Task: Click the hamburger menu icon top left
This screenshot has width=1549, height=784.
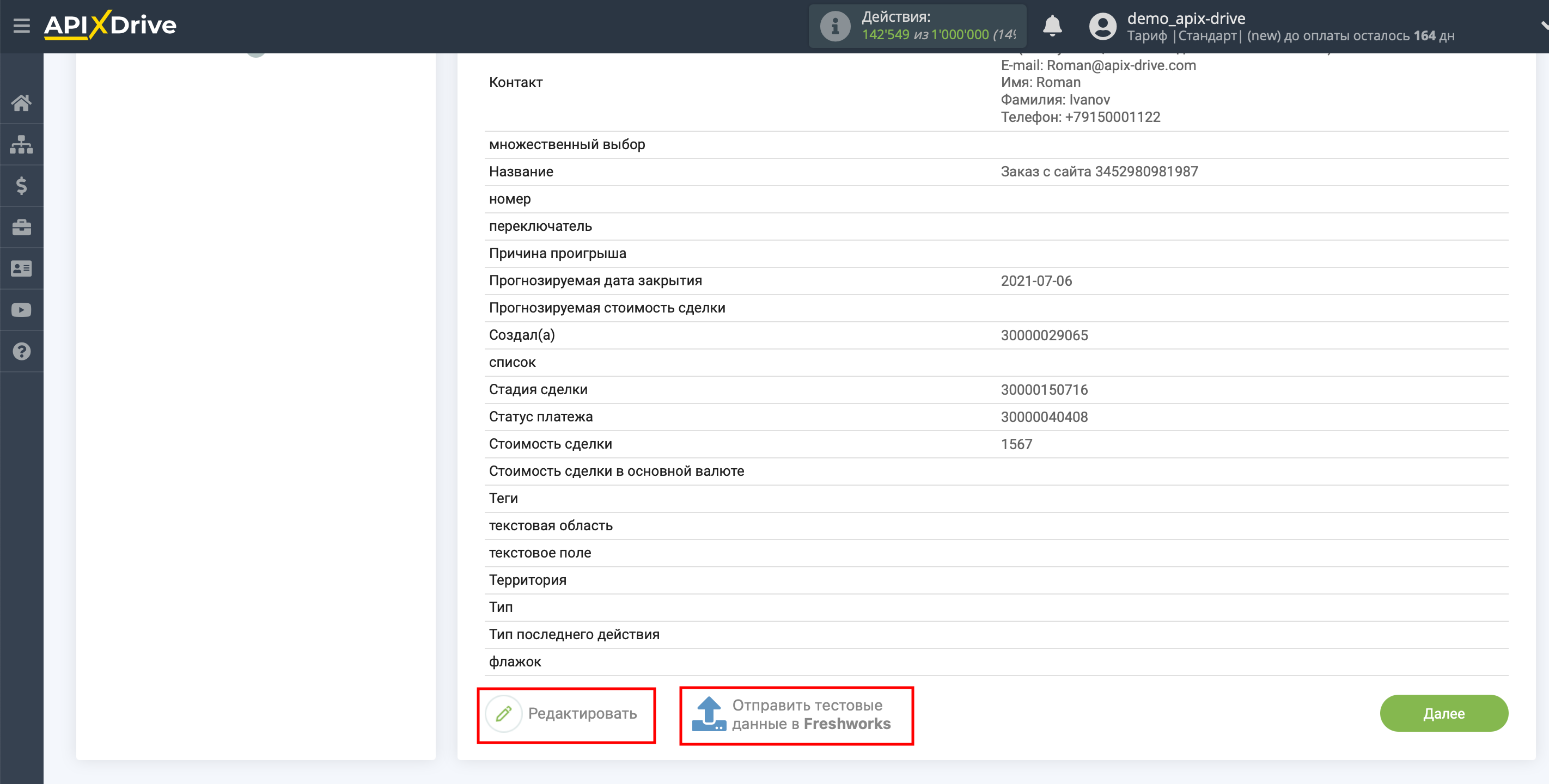Action: 19,26
